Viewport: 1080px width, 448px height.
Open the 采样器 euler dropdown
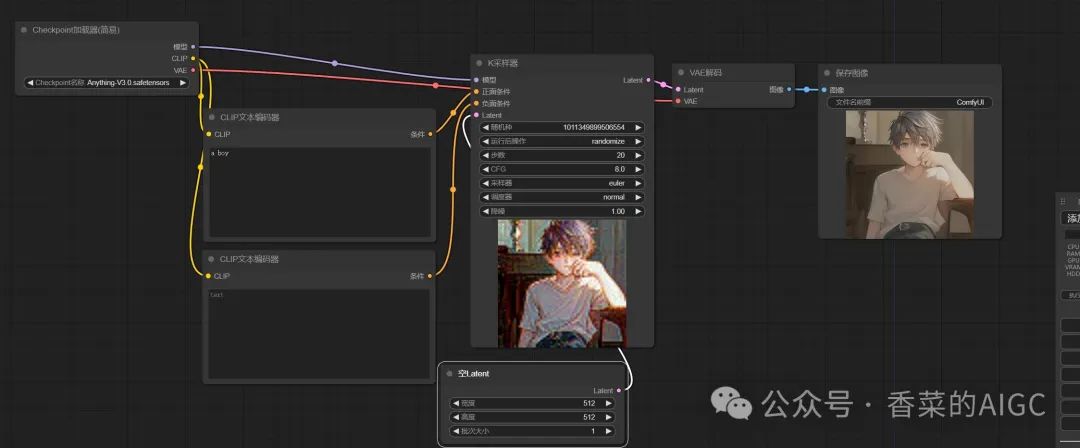click(x=562, y=183)
